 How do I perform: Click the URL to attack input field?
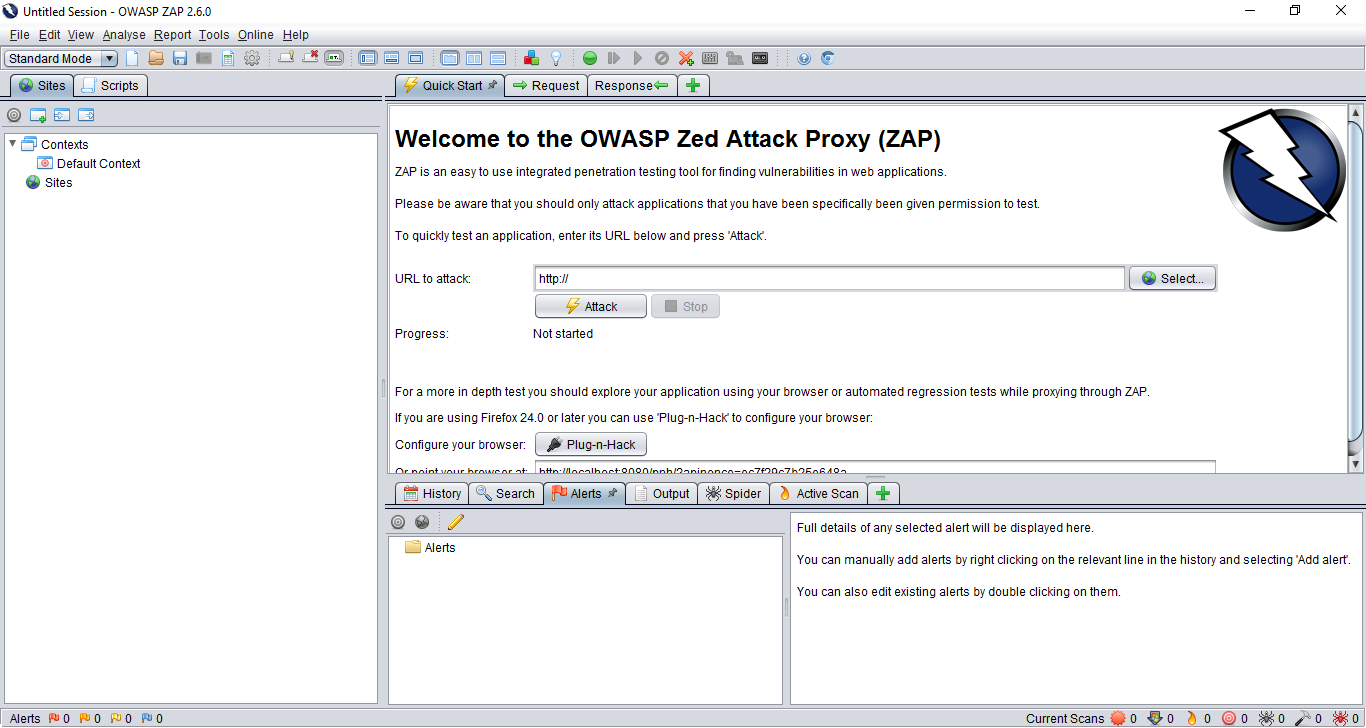tap(829, 278)
